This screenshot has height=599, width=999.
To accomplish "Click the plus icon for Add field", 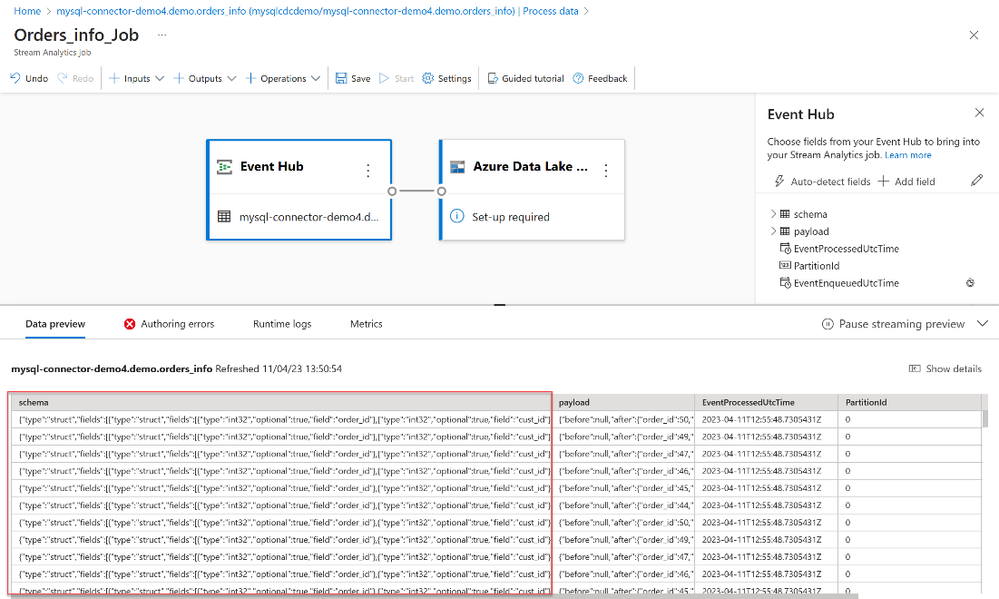I will 883,181.
